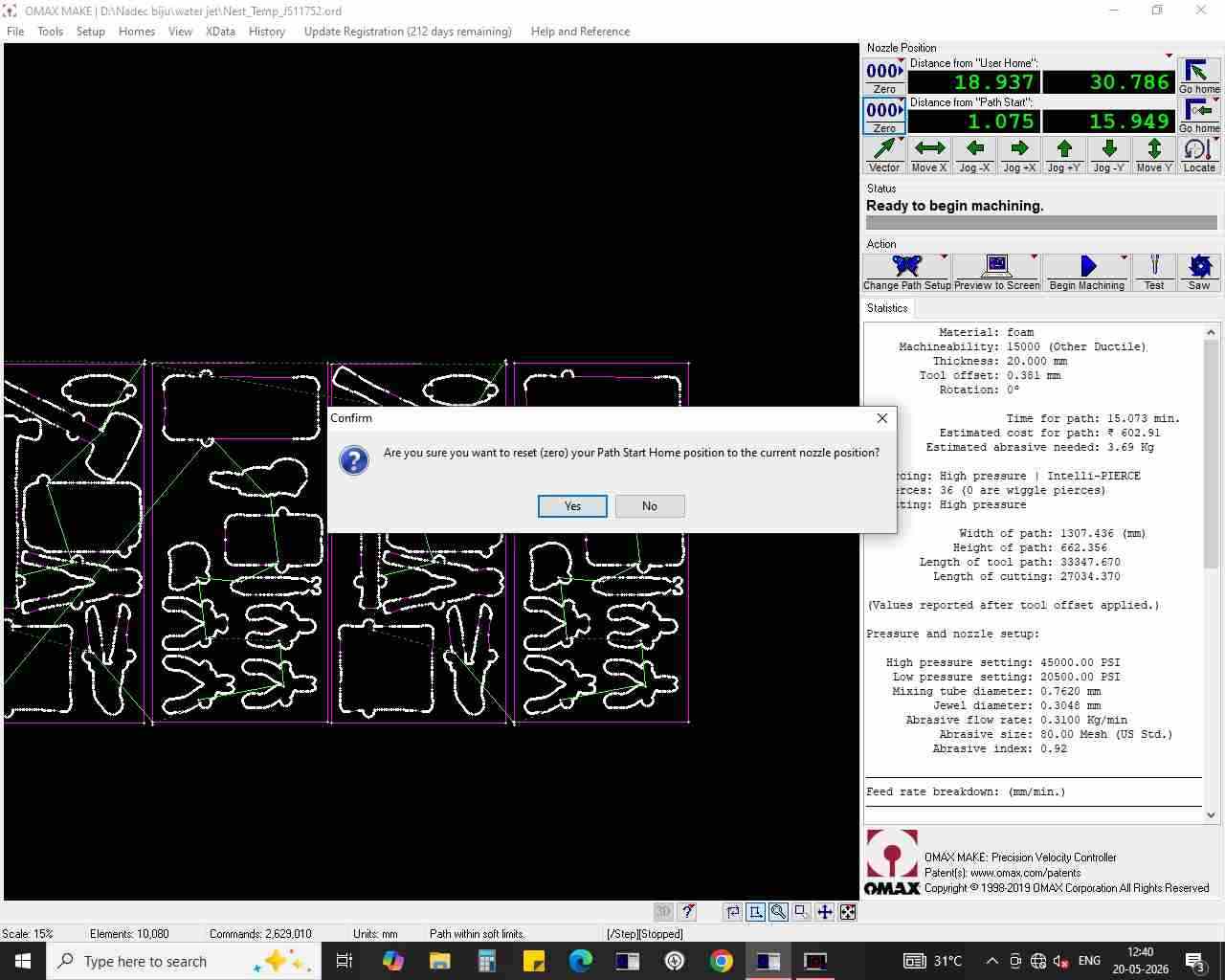This screenshot has width=1225, height=980.
Task: Open the dropdown arrow above the Go home buttons
Action: 1169,56
